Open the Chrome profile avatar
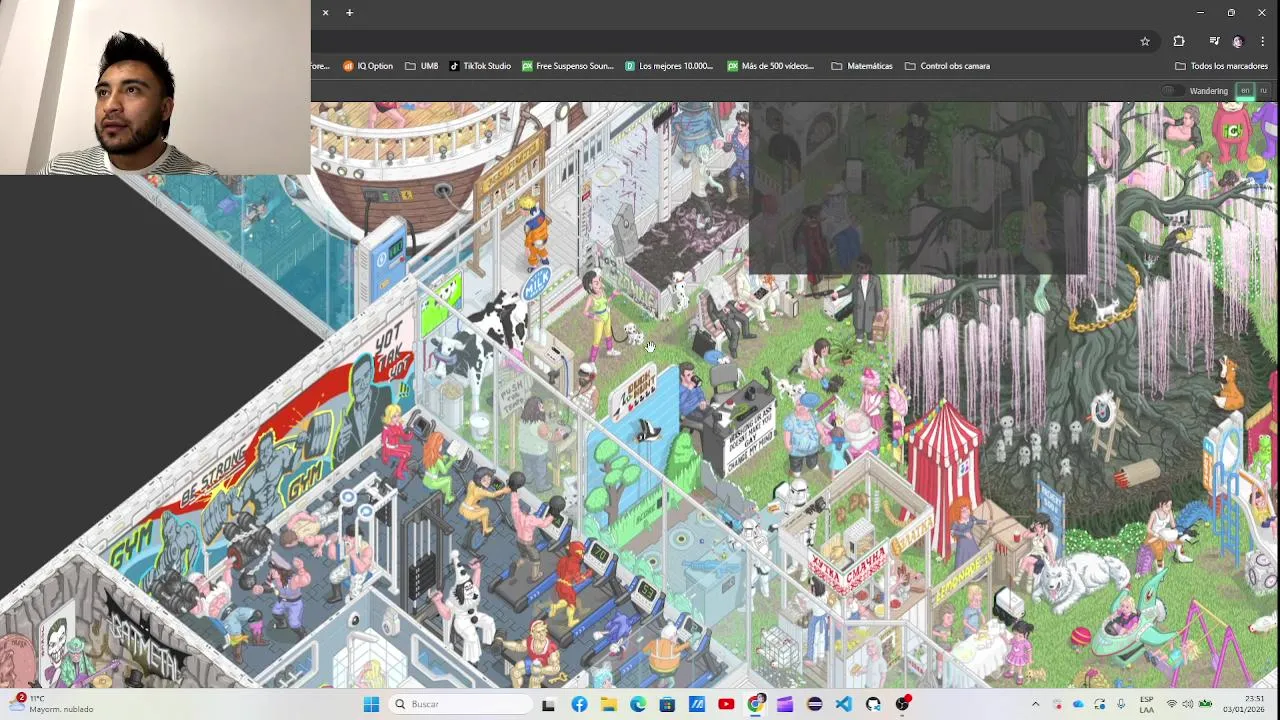 (1238, 41)
